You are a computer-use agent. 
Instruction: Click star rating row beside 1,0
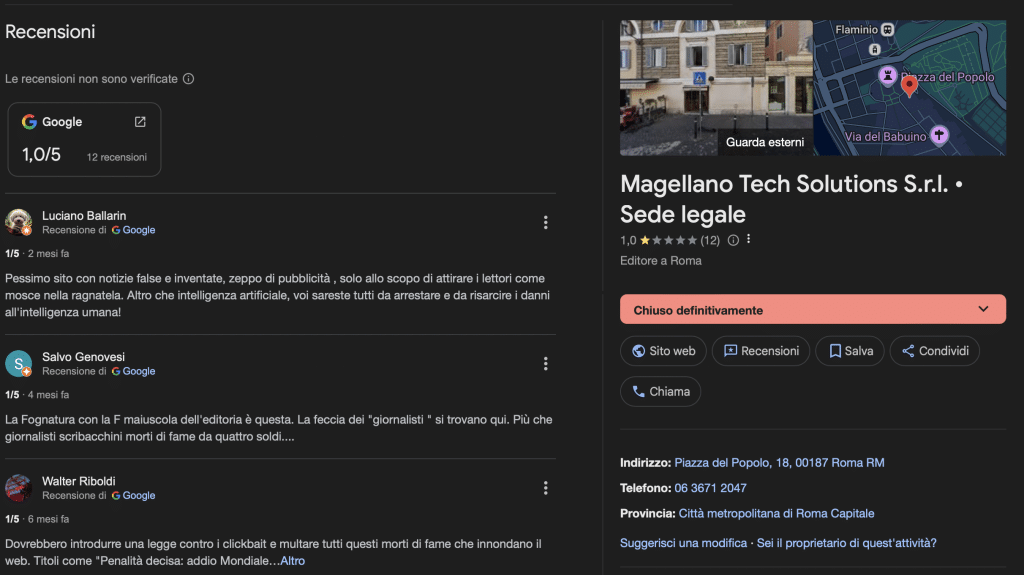tap(668, 240)
